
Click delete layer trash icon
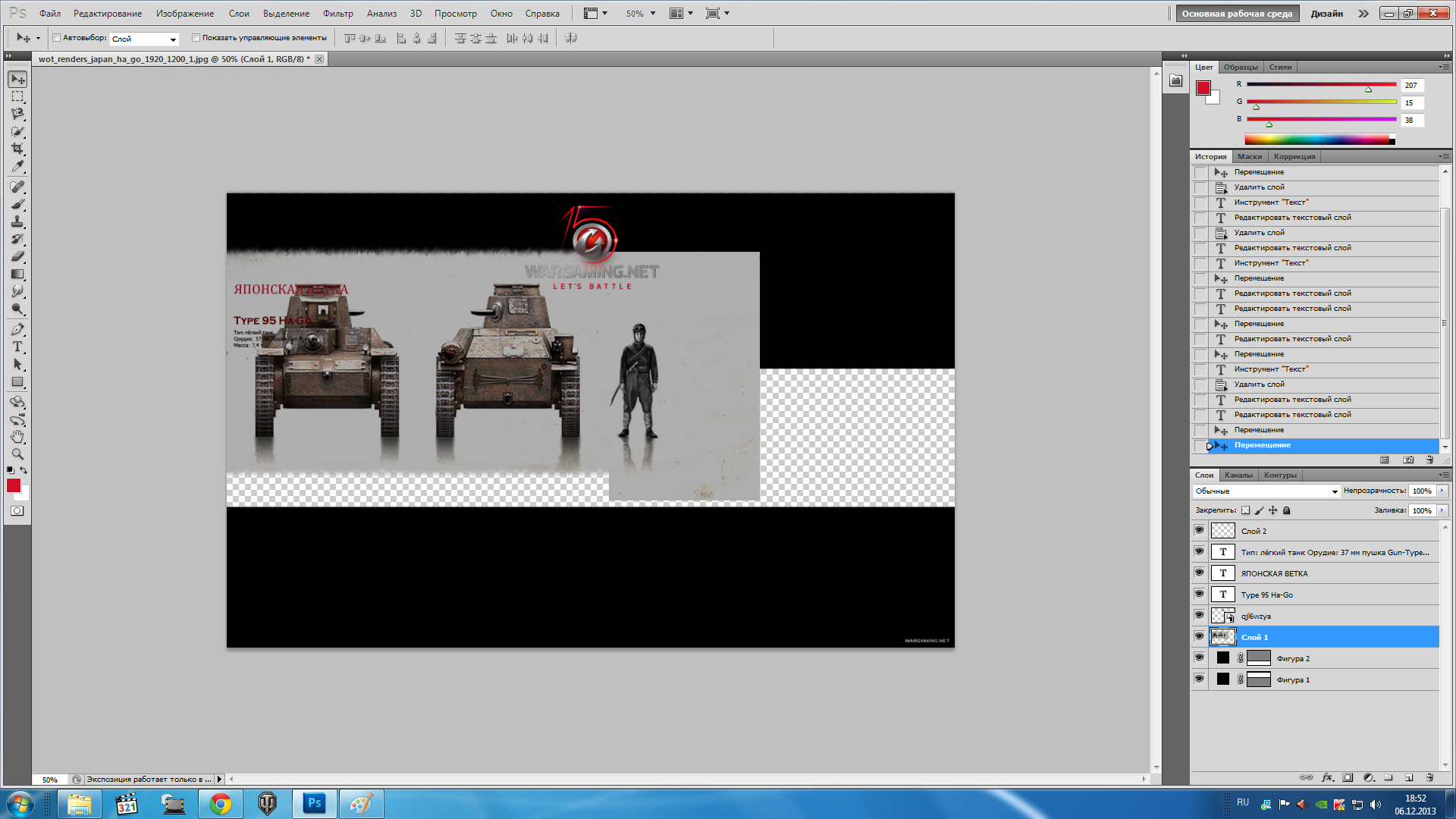coord(1429,777)
